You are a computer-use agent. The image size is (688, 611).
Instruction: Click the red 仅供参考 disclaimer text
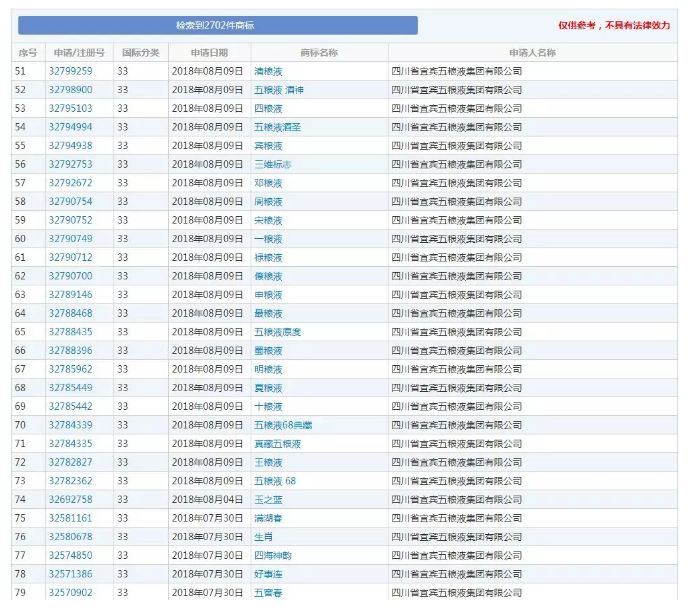point(614,25)
